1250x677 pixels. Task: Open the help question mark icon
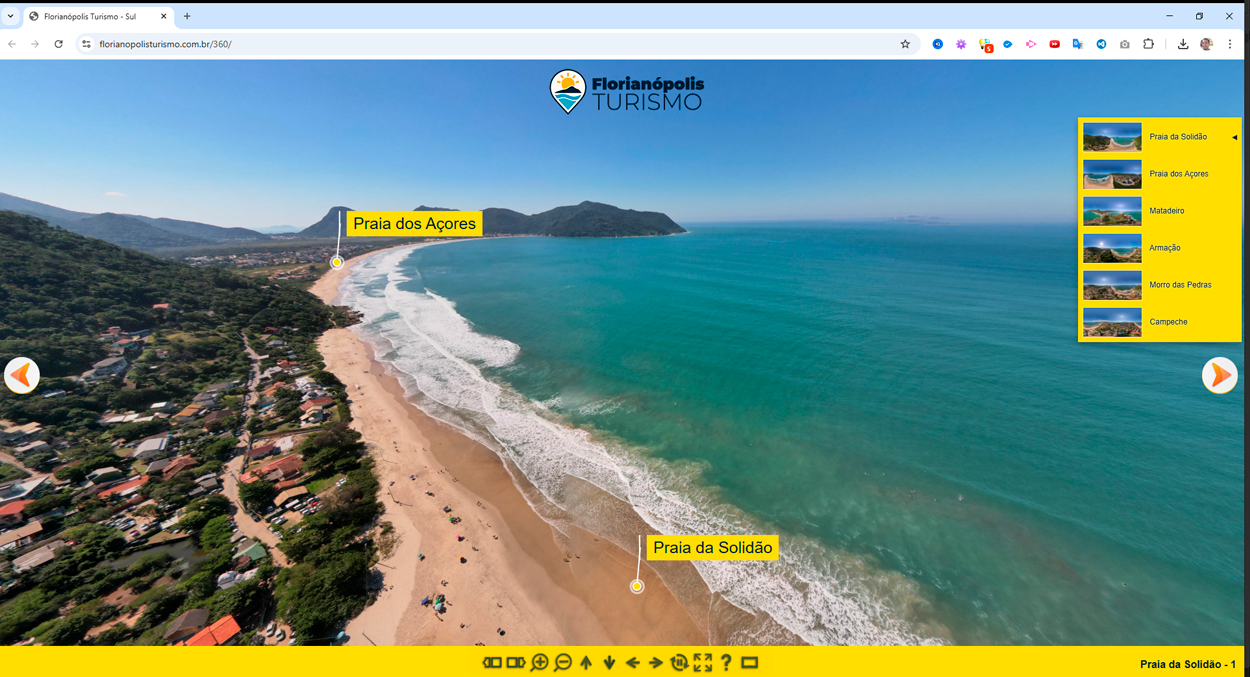point(726,662)
